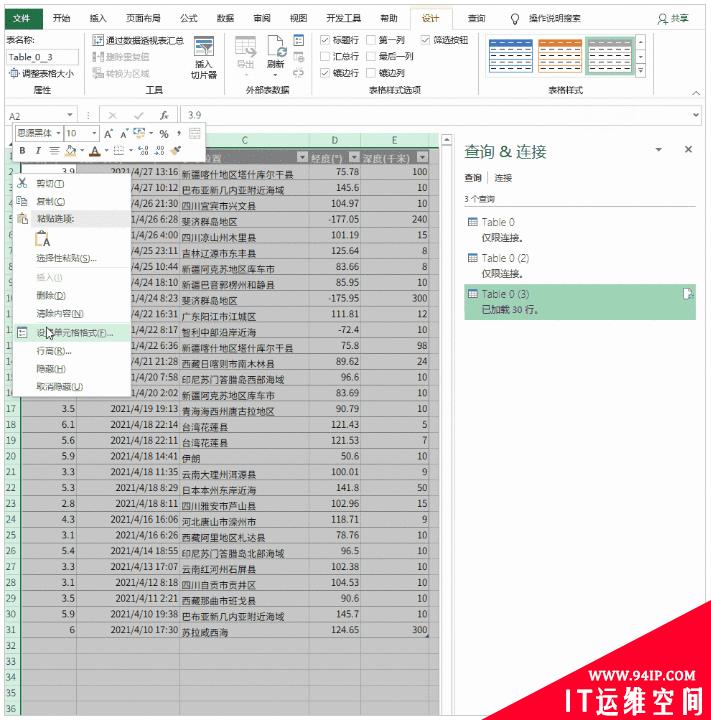This screenshot has height=720, width=711.
Task: Click table name field Table_0__3
Action: click(x=42, y=57)
